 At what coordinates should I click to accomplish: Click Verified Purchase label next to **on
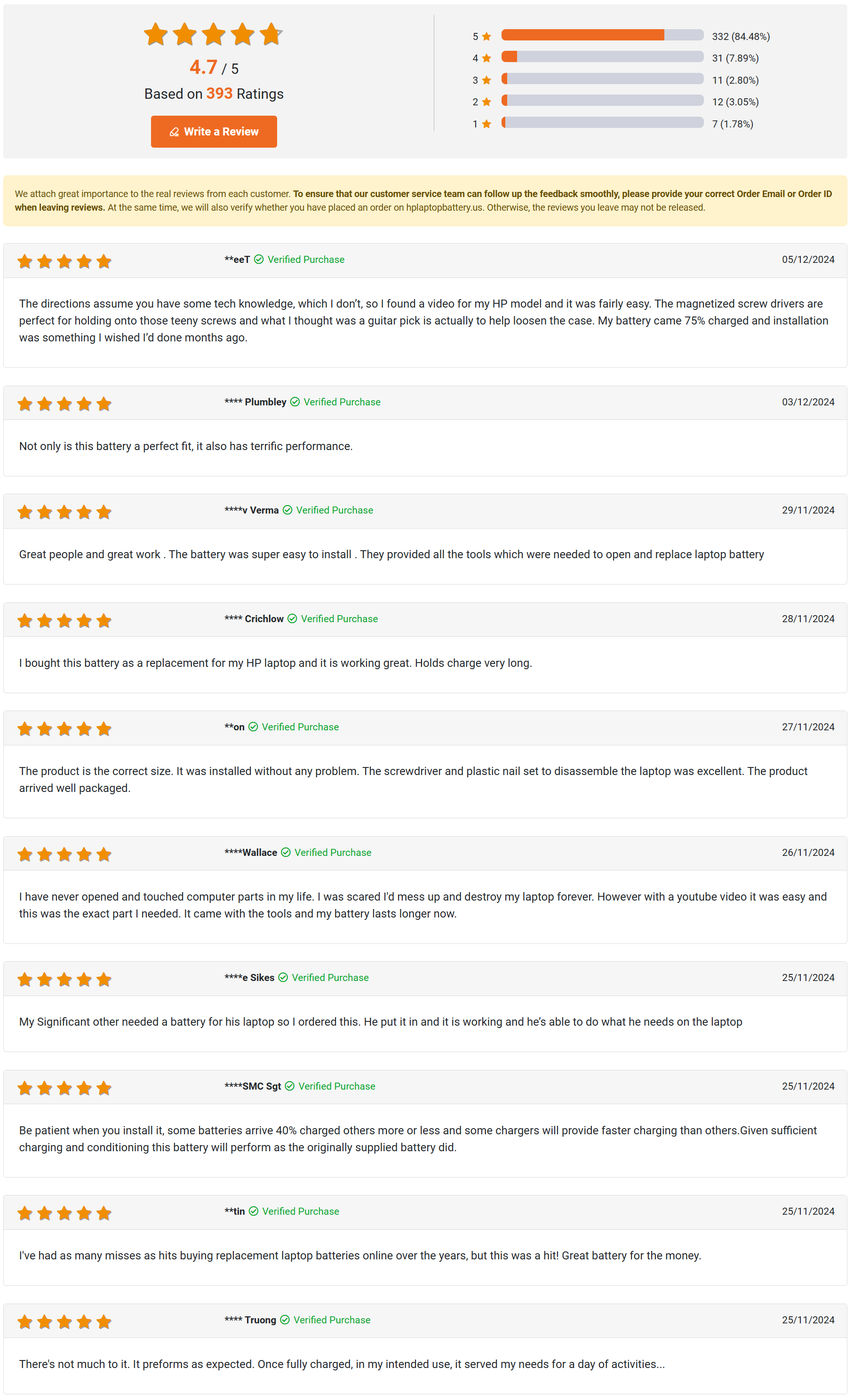tap(300, 727)
